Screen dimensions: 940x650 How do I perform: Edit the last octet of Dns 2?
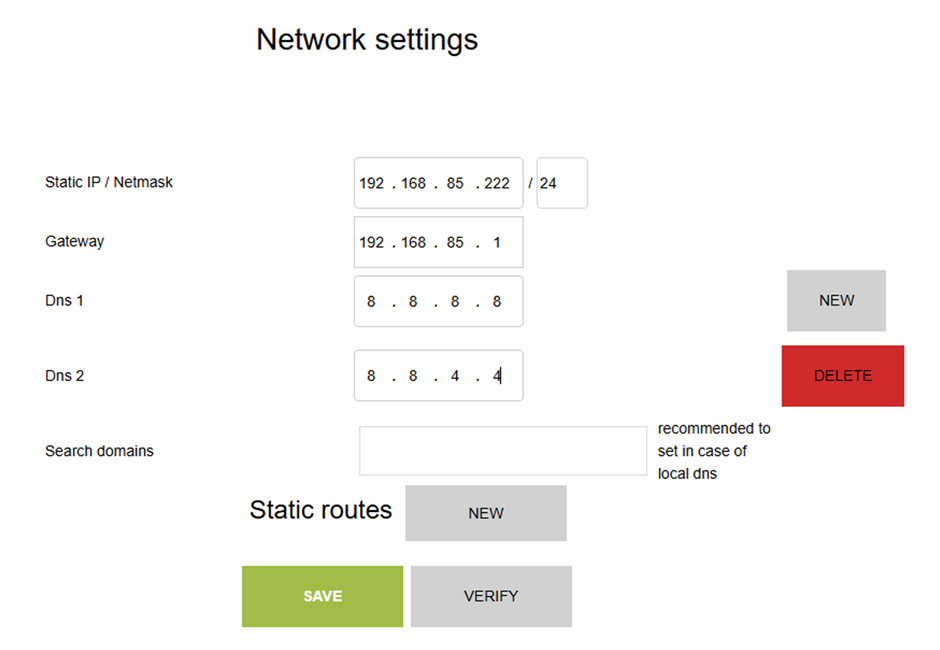pyautogui.click(x=497, y=376)
